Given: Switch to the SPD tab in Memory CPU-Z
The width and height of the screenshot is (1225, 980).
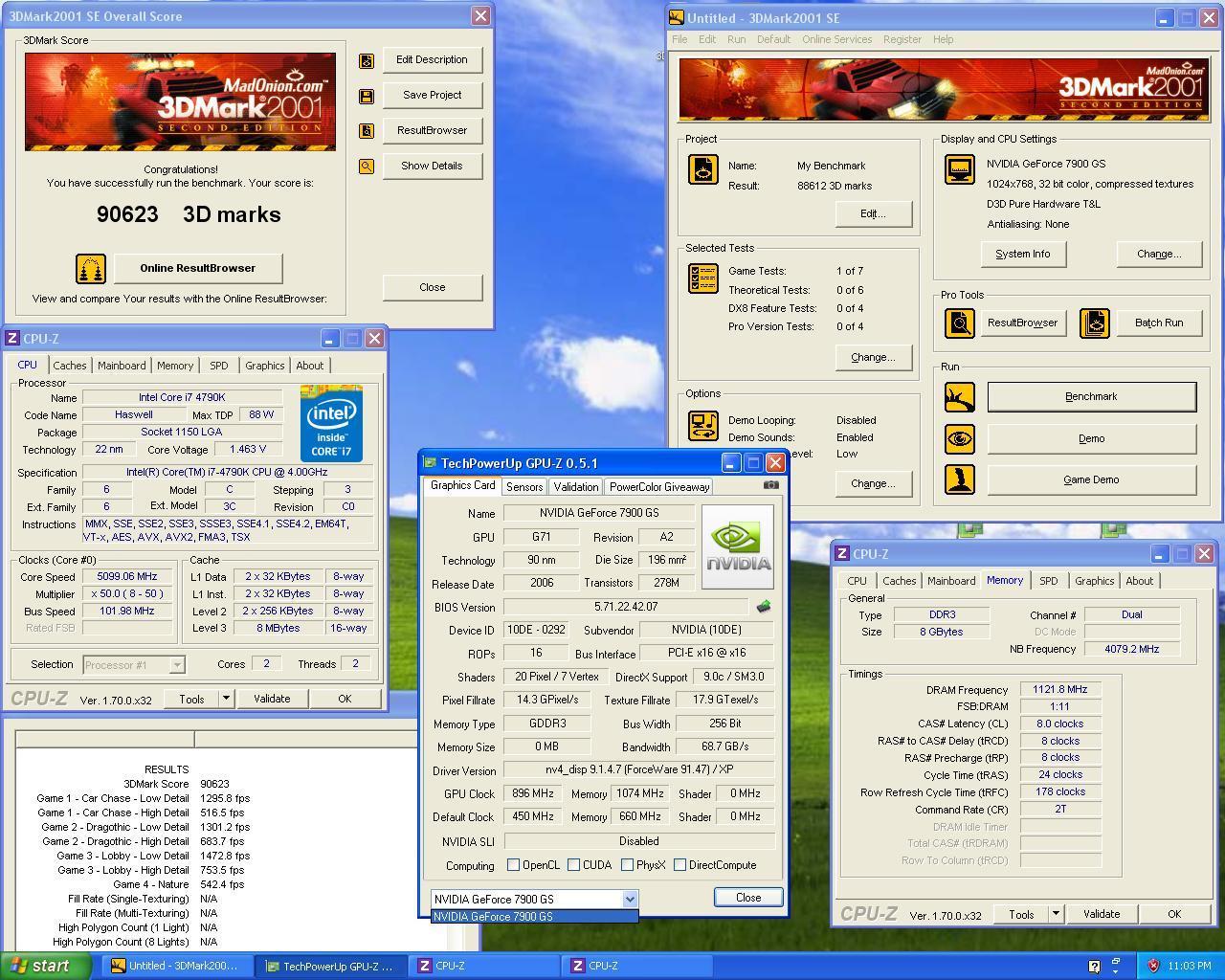Looking at the screenshot, I should pos(1049,581).
